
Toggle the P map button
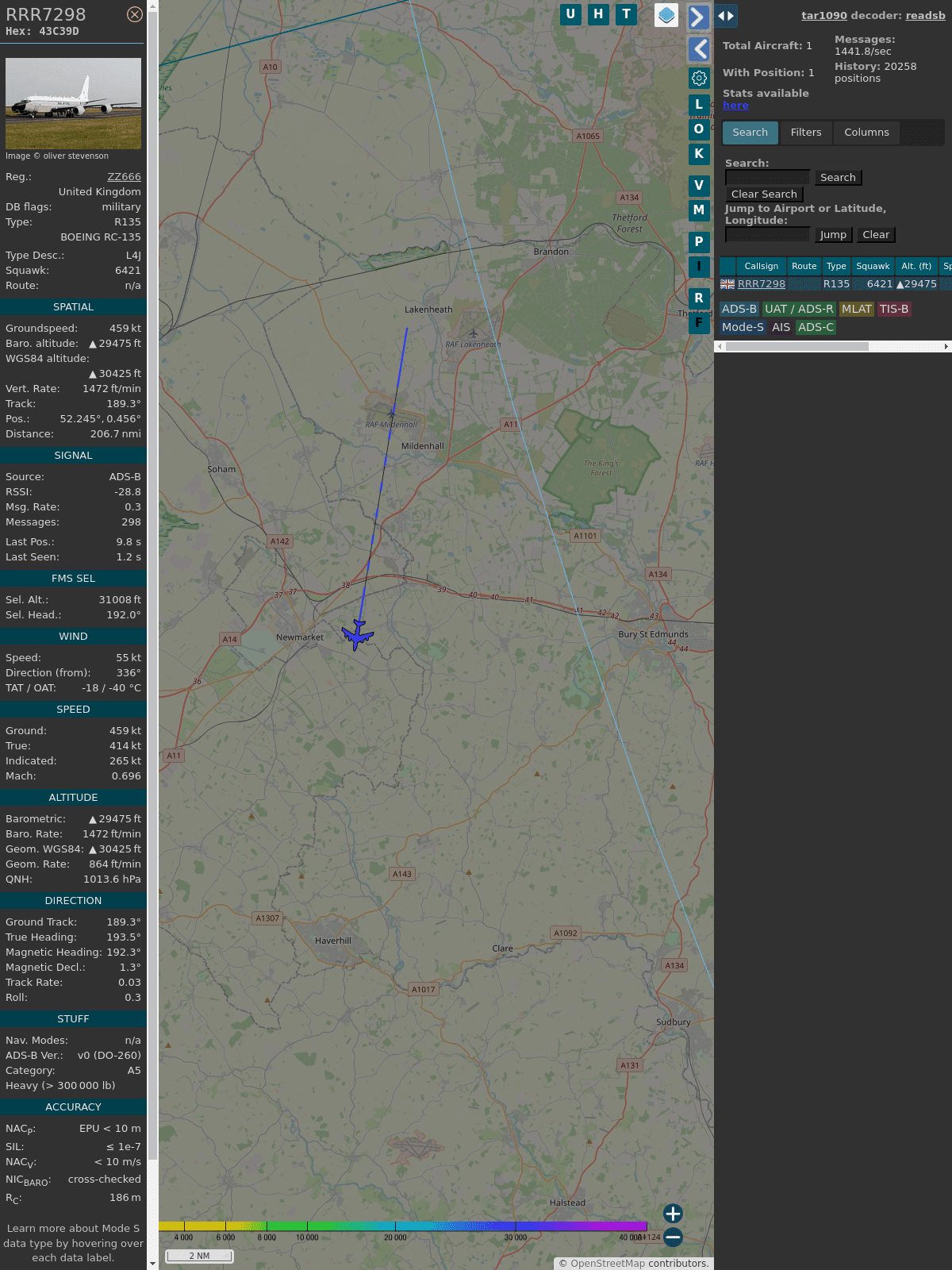(699, 241)
